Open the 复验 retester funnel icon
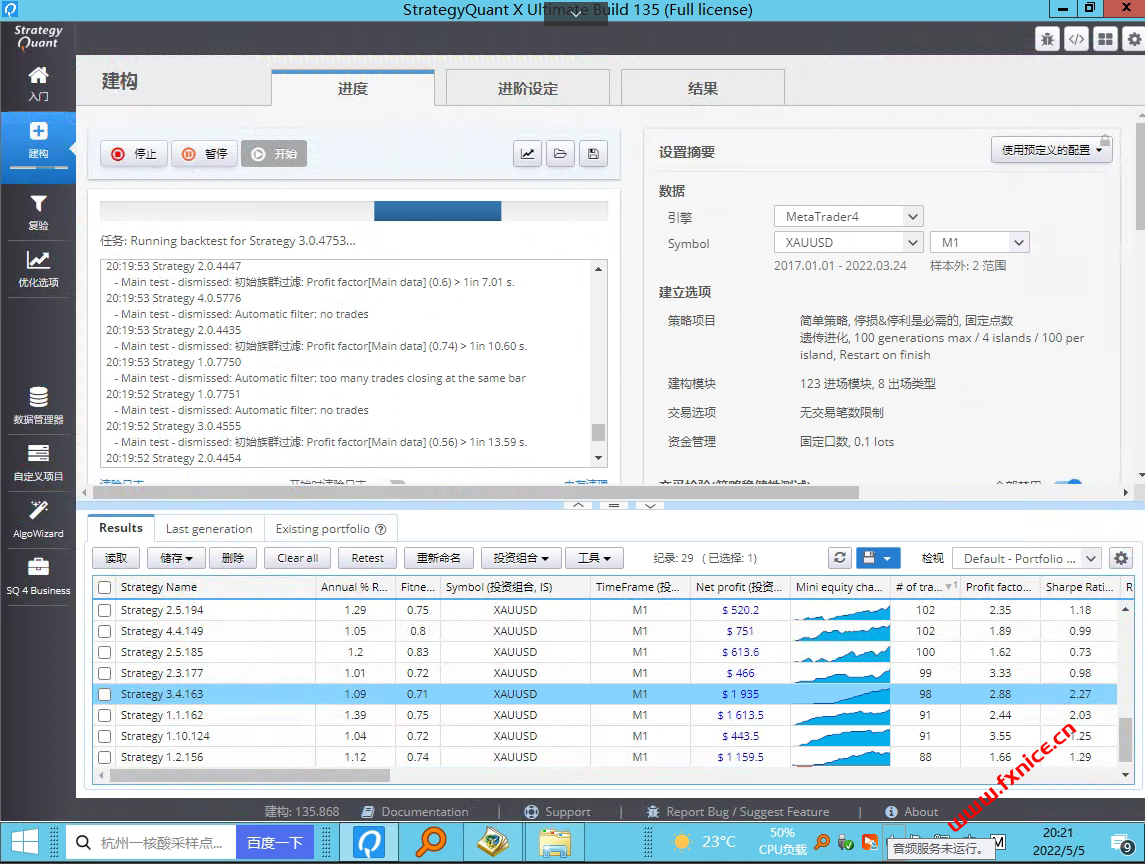 click(x=38, y=213)
